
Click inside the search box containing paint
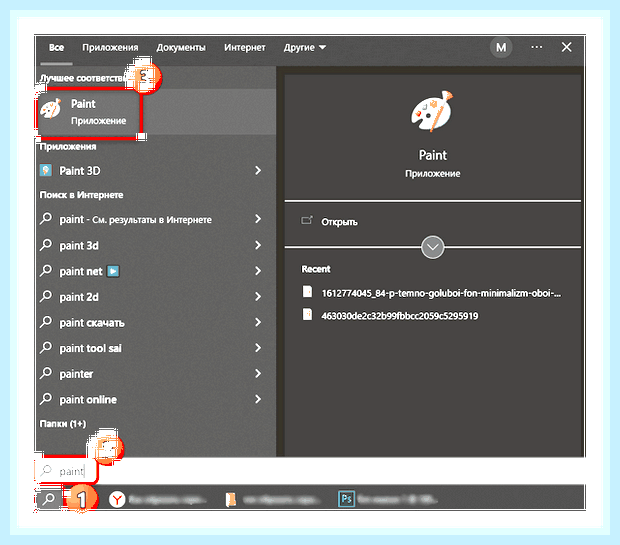click(x=66, y=471)
